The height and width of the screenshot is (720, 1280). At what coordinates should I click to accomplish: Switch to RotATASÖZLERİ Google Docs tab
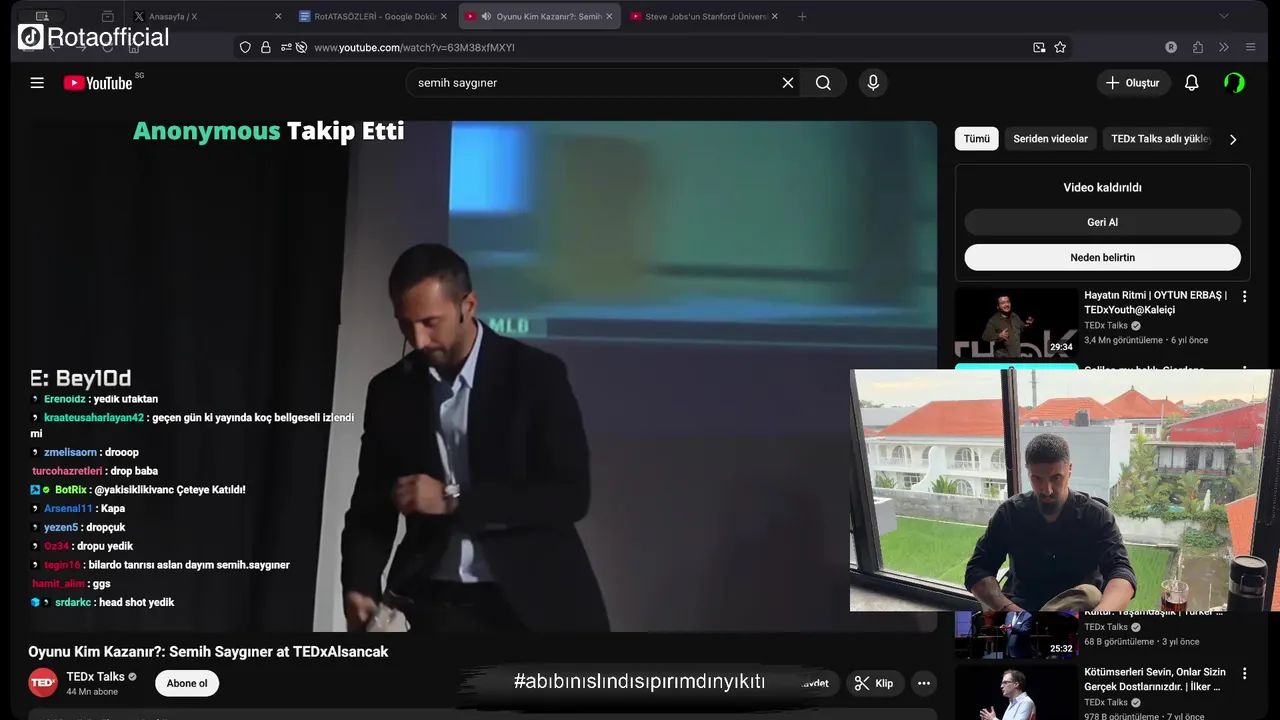click(375, 16)
